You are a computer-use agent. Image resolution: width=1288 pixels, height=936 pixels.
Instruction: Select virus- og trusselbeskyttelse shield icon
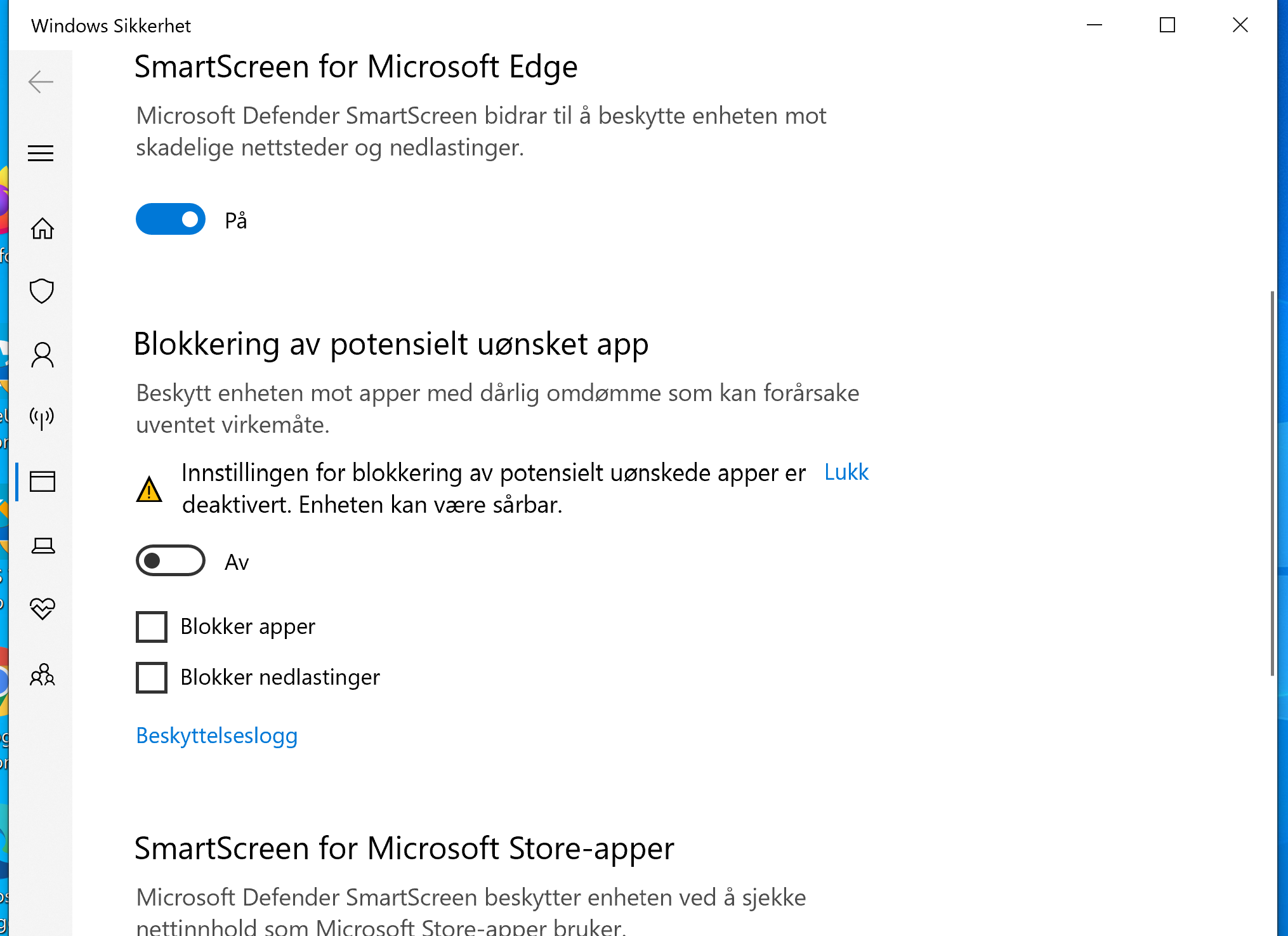click(41, 291)
